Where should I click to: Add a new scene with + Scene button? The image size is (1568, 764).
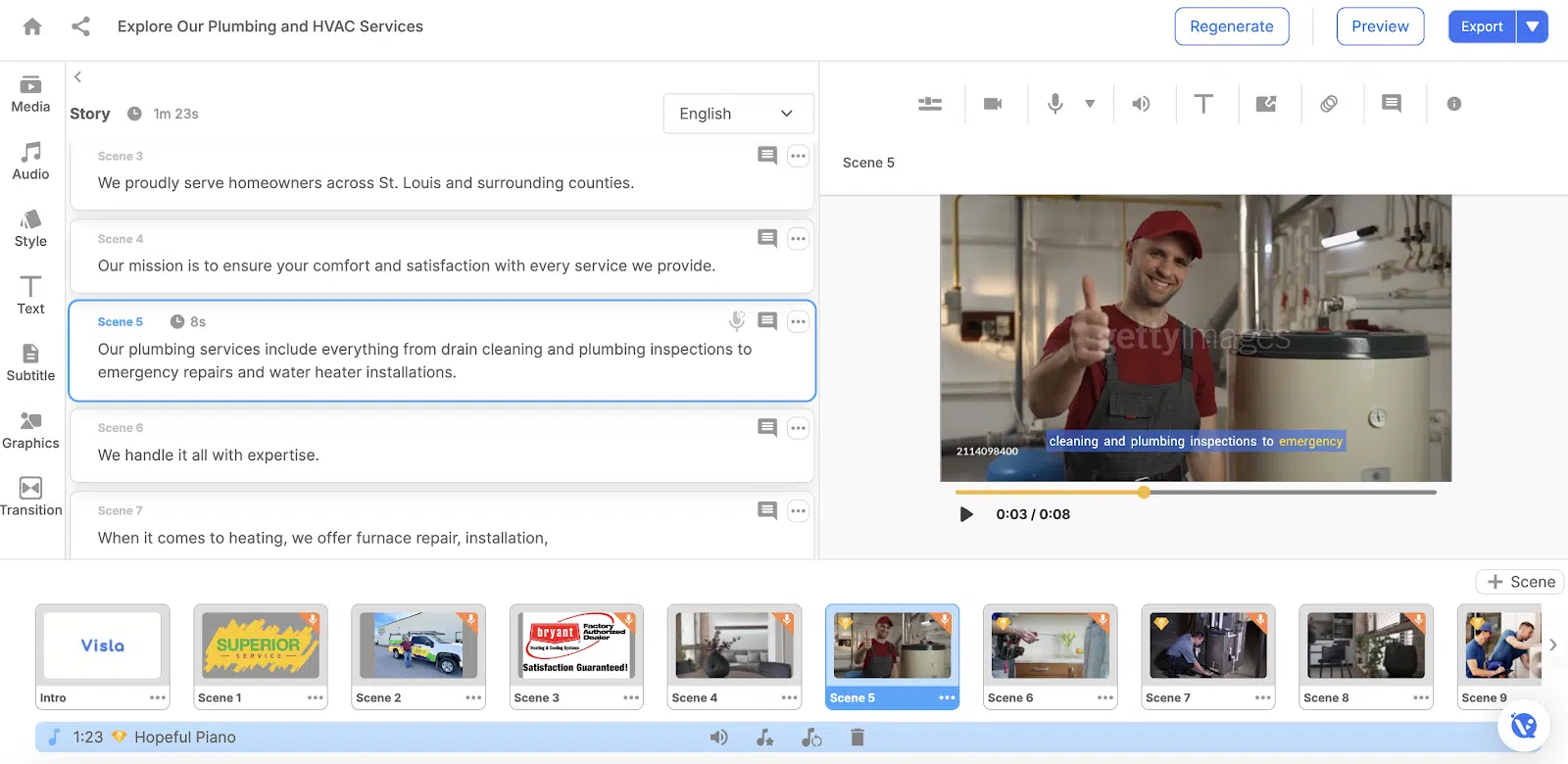tap(1521, 582)
